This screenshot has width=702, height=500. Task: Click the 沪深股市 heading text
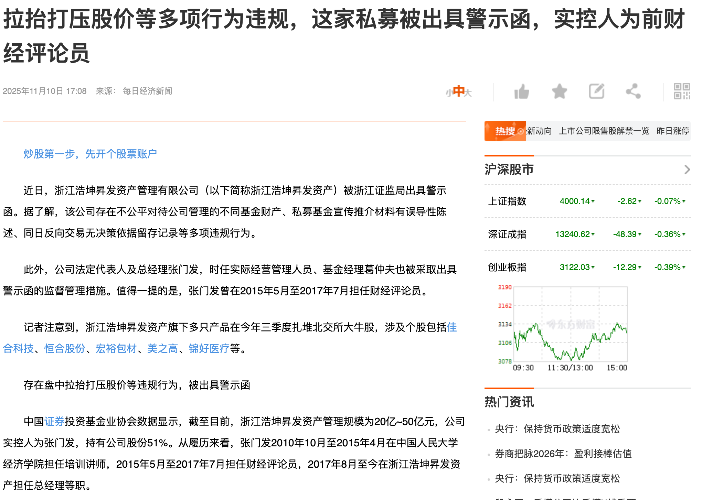coord(509,170)
